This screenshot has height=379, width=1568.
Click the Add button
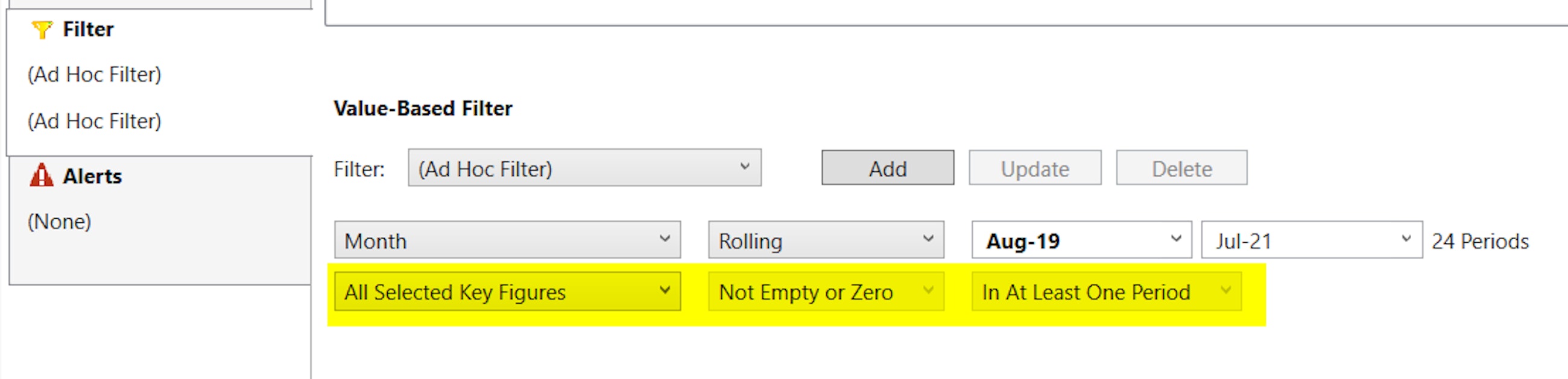point(888,169)
